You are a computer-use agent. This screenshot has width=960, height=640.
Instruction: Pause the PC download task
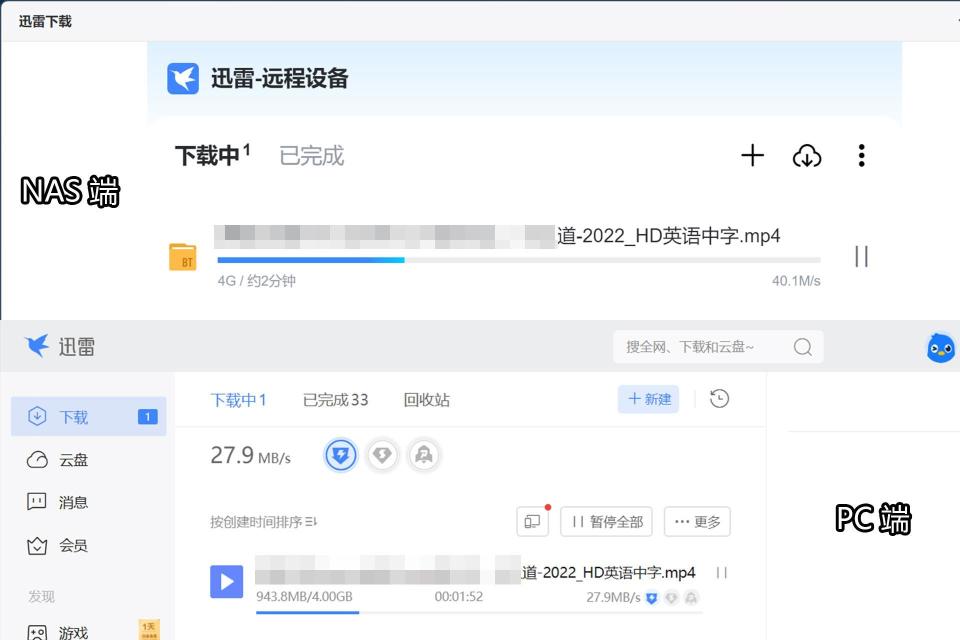point(722,573)
